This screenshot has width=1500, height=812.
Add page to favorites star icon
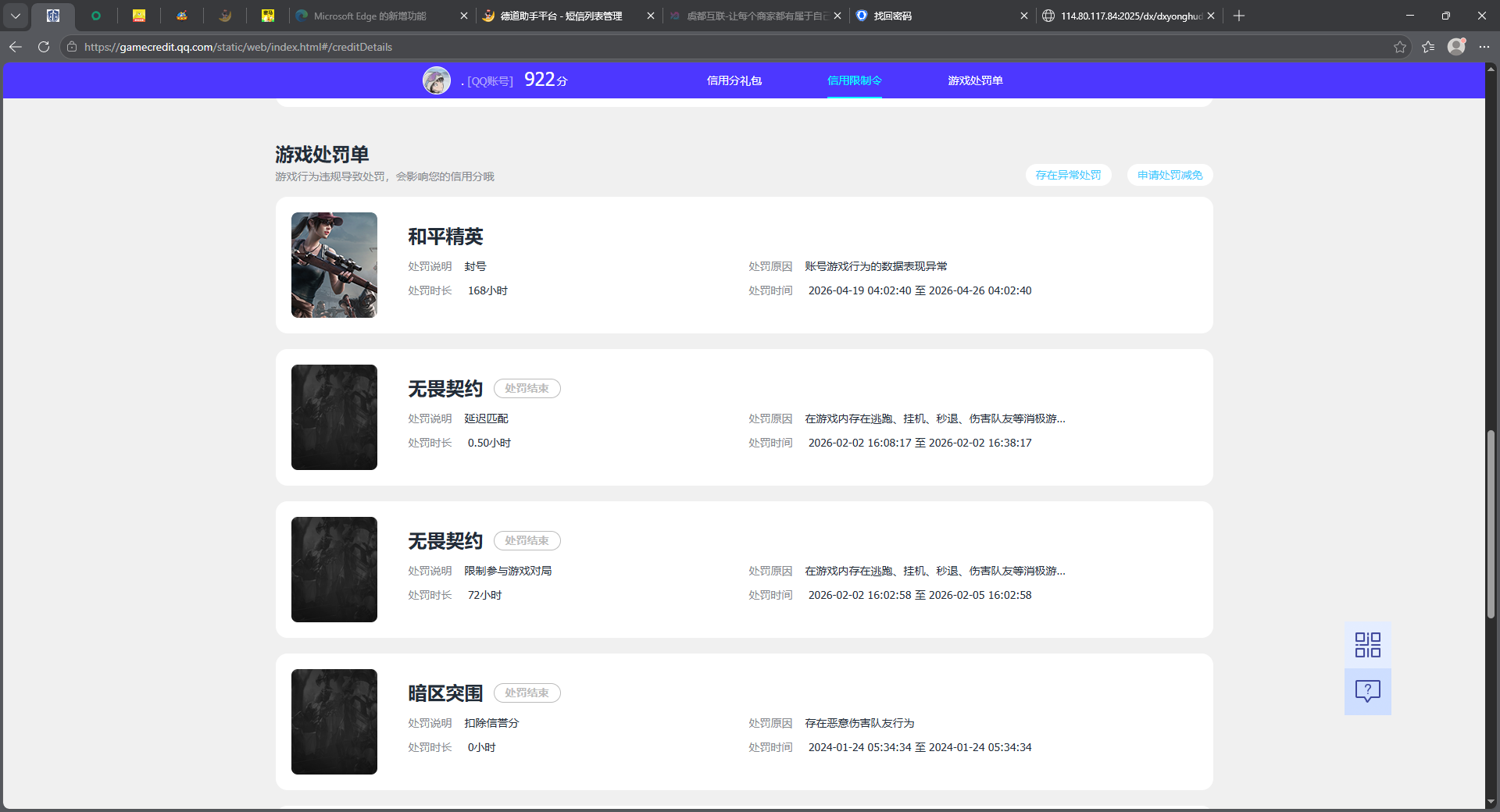[1399, 47]
